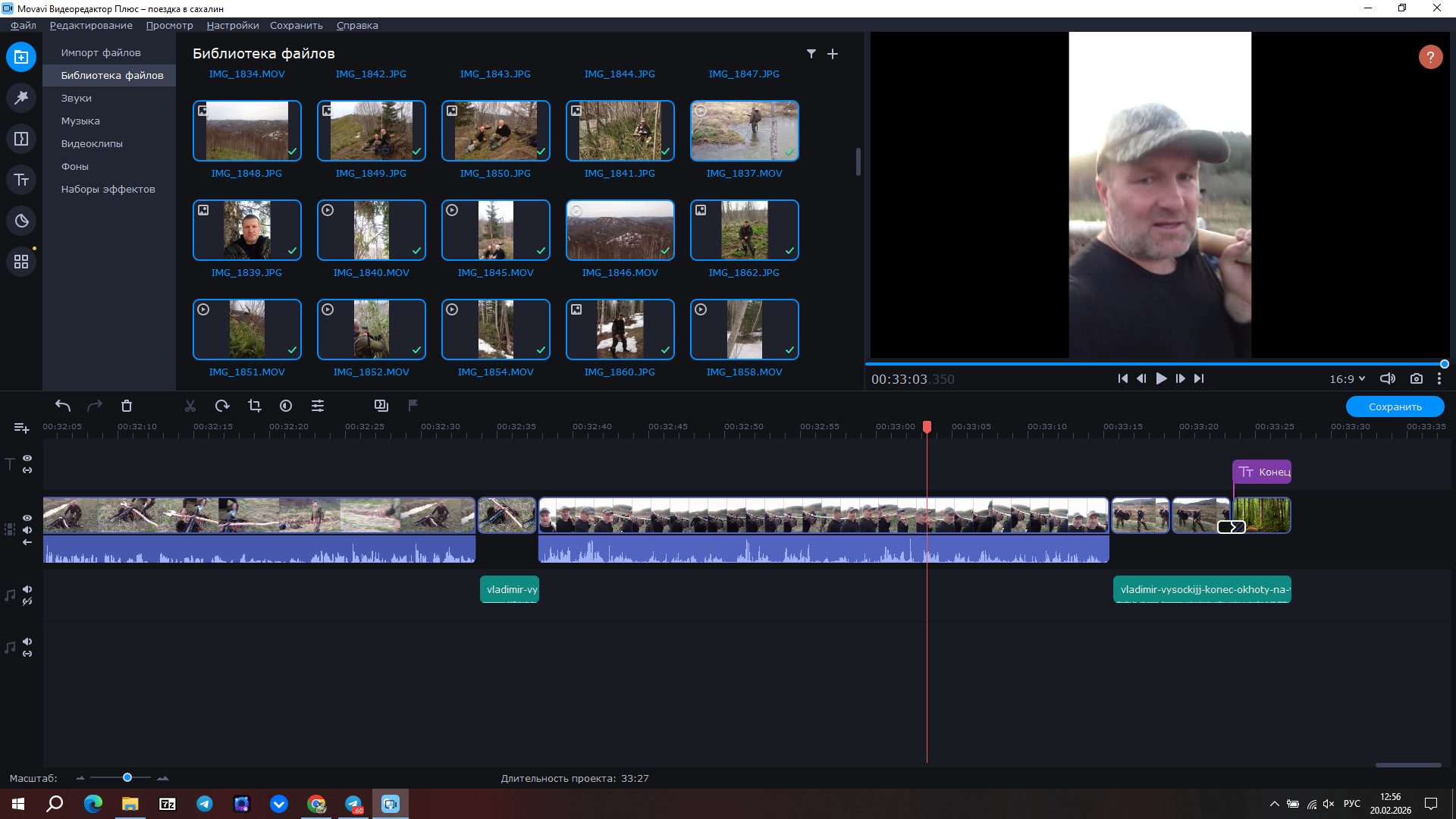The width and height of the screenshot is (1456, 819).
Task: Click the crop tool in timeline toolbar
Action: coord(254,406)
